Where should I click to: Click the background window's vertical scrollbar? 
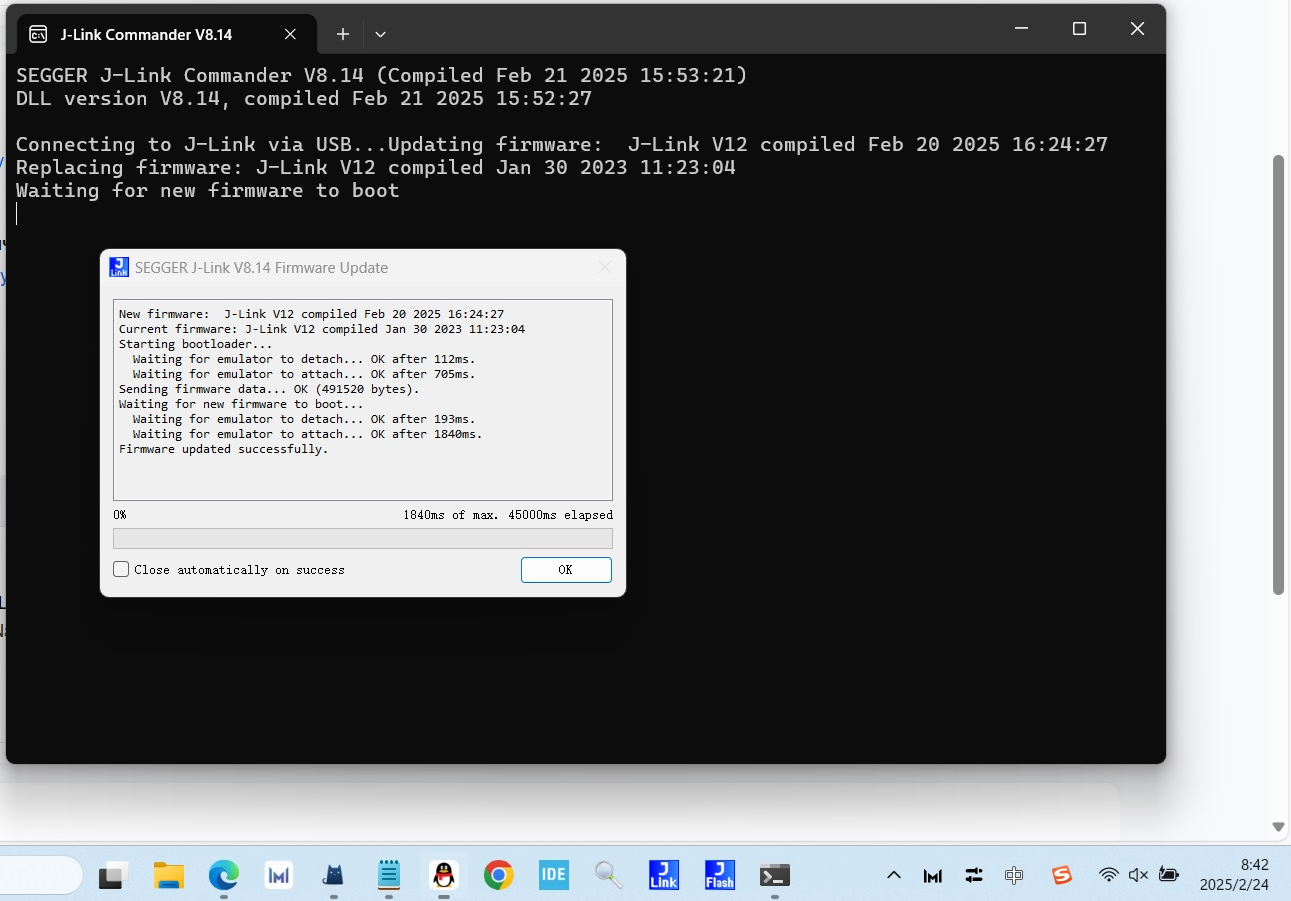click(x=1278, y=375)
